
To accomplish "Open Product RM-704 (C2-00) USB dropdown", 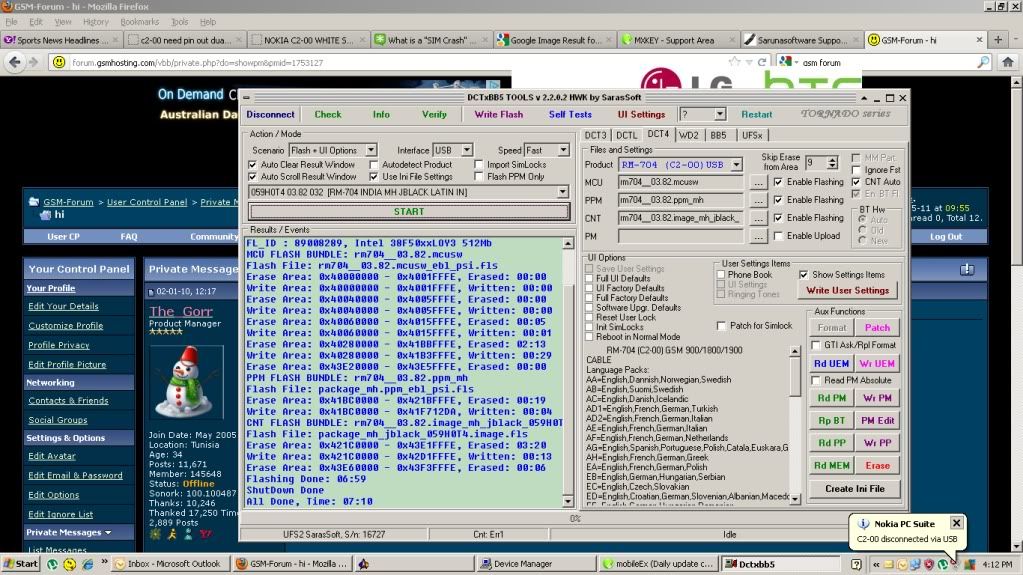I will [736, 164].
